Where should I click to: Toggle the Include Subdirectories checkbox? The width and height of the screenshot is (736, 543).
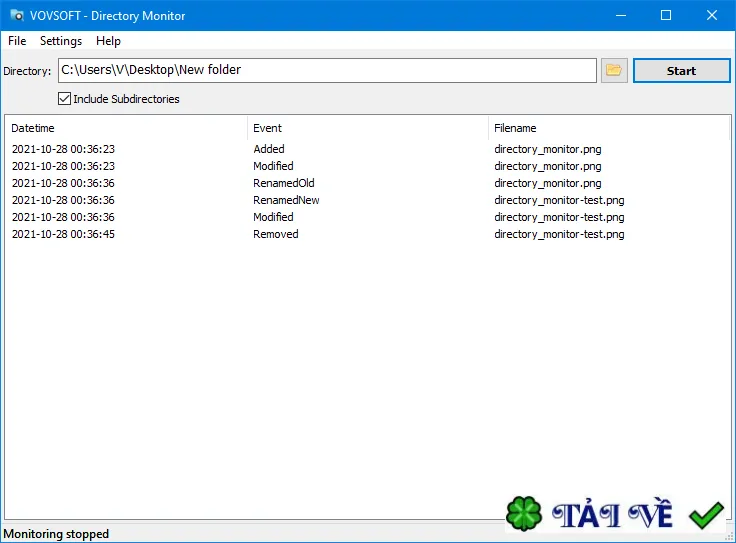coord(64,99)
